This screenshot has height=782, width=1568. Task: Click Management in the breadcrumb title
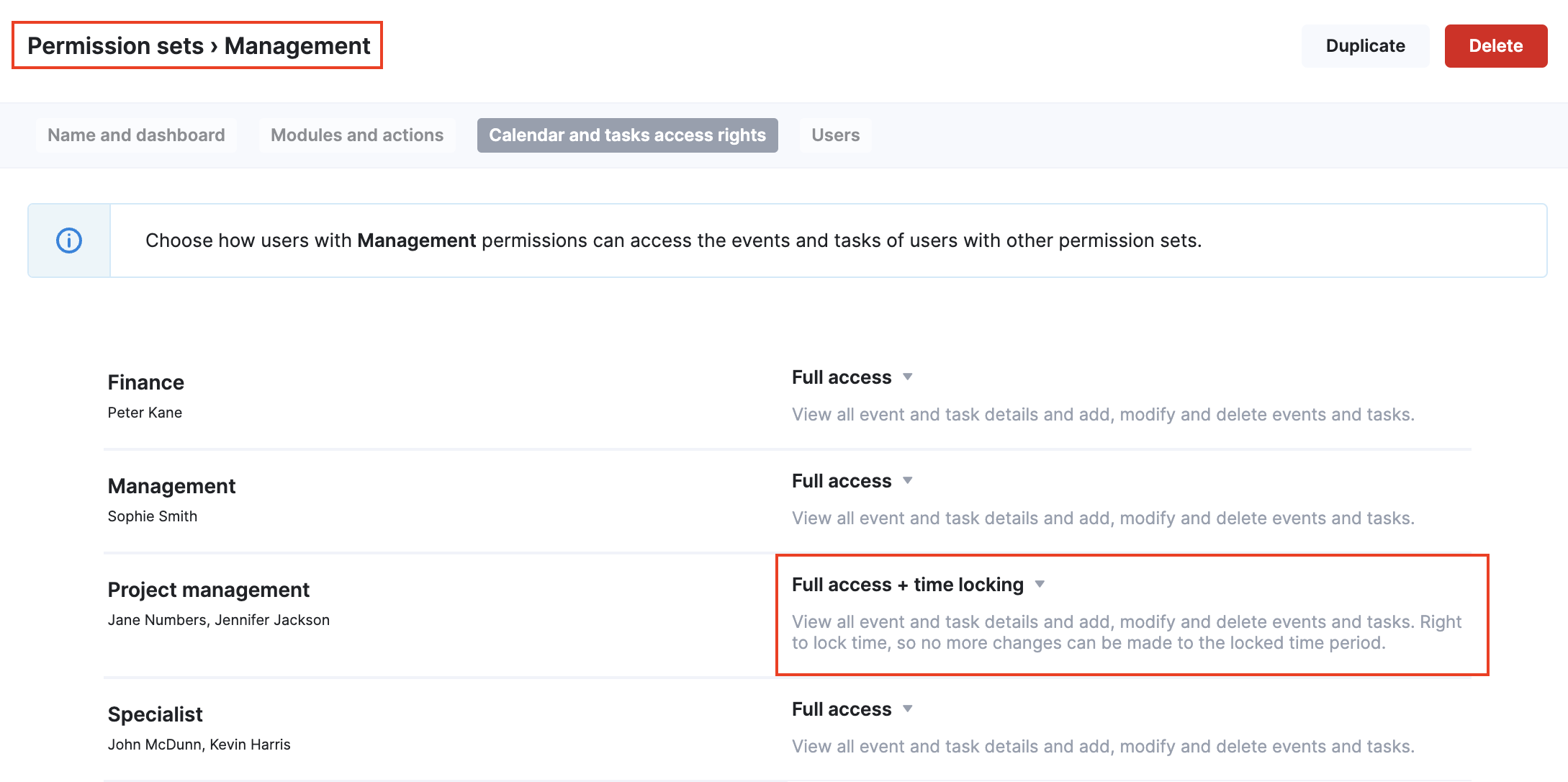[x=297, y=46]
